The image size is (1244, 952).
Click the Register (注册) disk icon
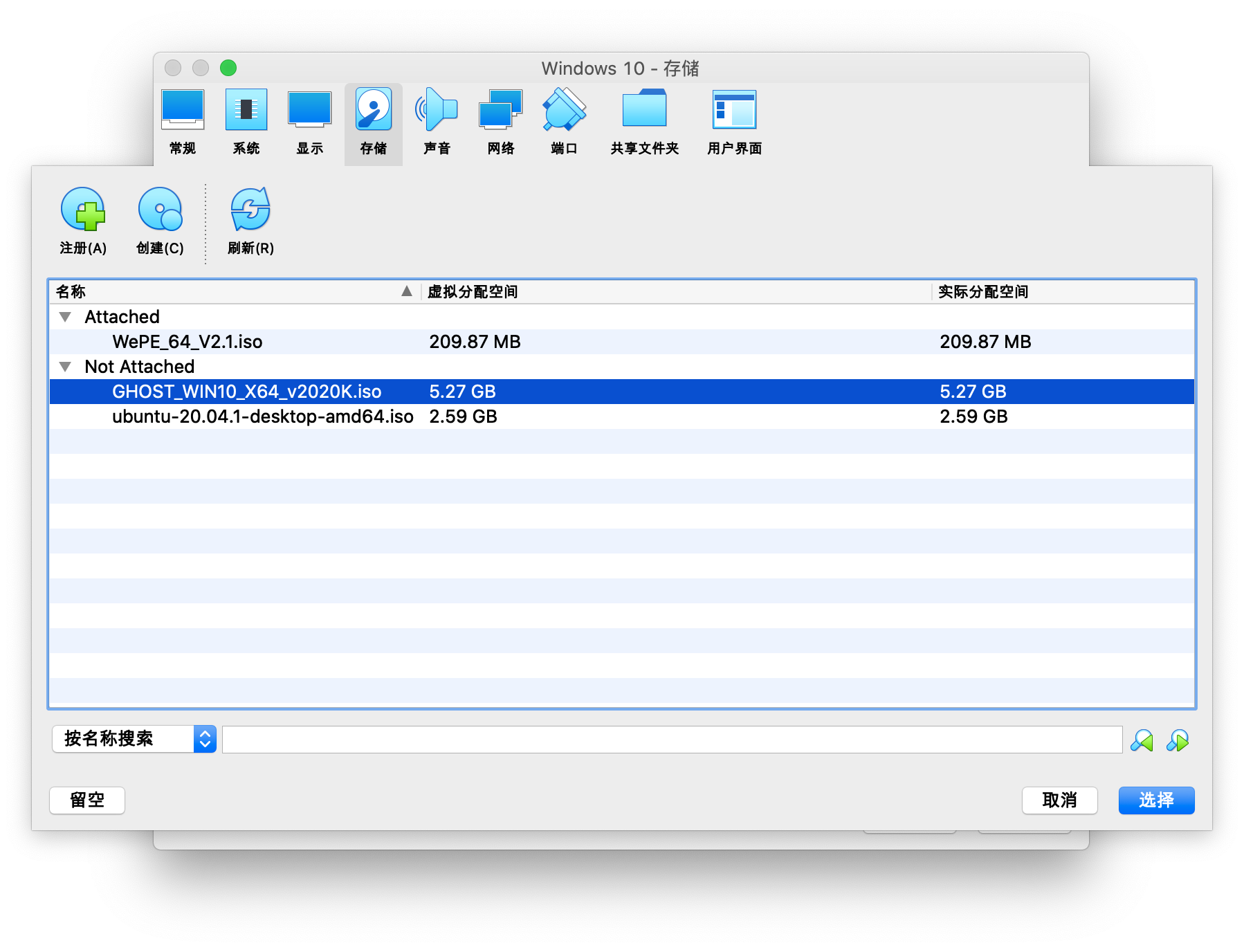pyautogui.click(x=83, y=210)
